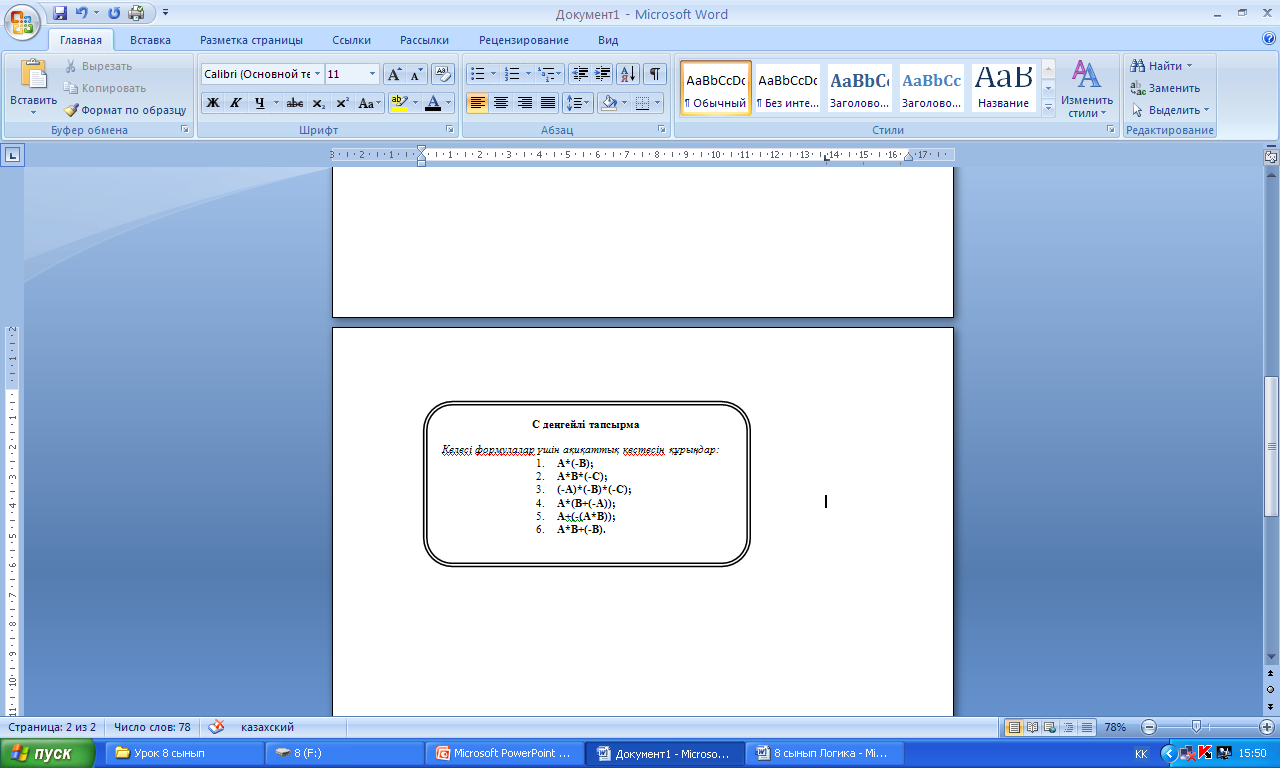Click the Superscript x² icon
The image size is (1280, 768).
(x=342, y=103)
